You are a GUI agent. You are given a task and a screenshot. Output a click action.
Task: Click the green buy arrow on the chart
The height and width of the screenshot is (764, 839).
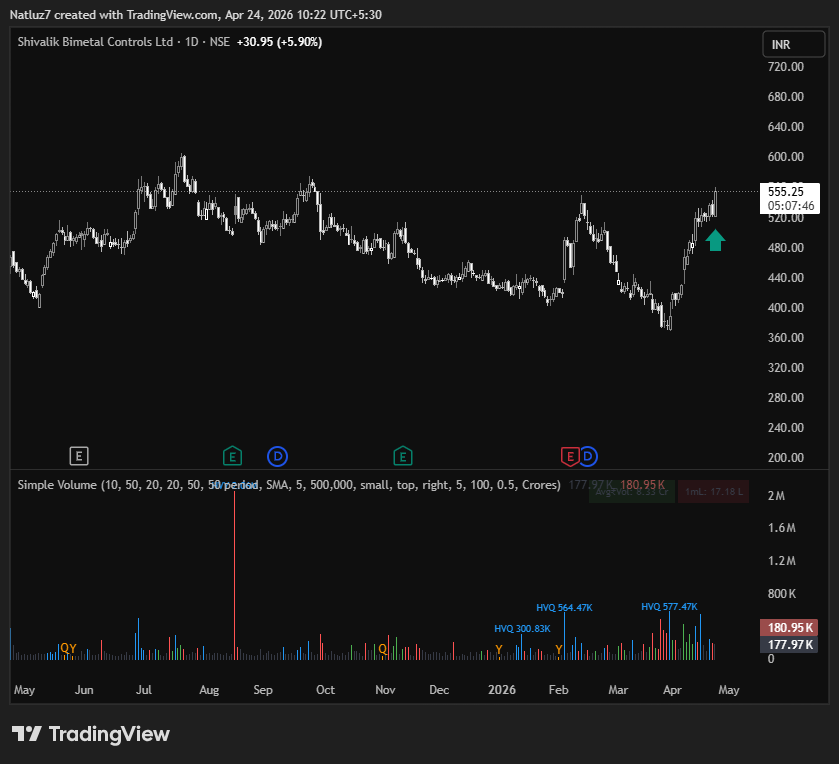(x=716, y=239)
